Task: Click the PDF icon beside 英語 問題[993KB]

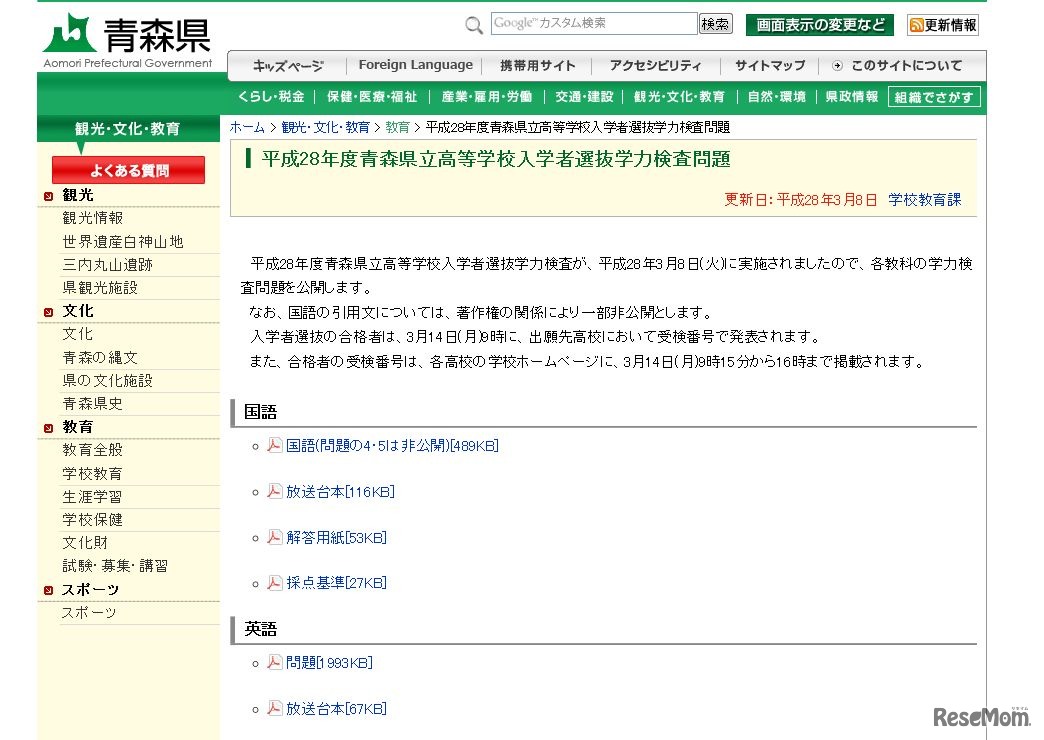Action: 274,662
